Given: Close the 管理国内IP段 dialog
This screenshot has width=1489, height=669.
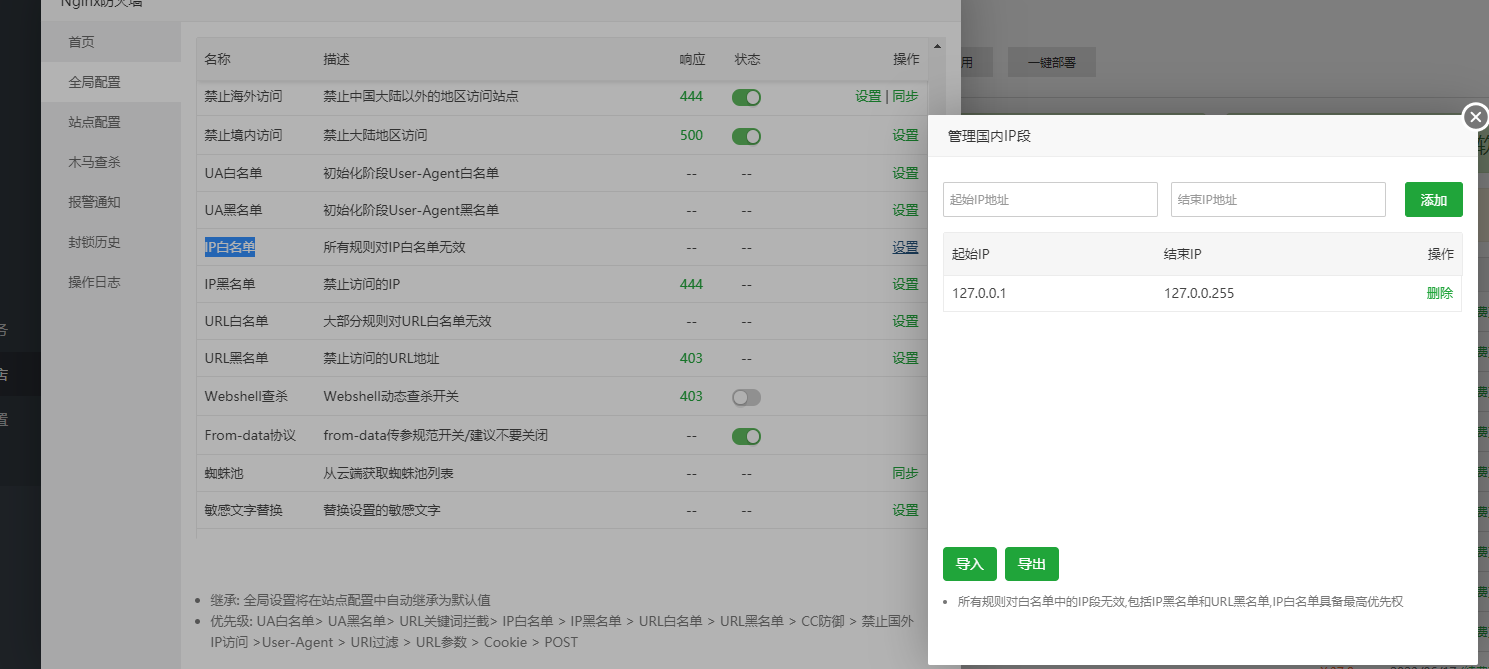Looking at the screenshot, I should (1476, 117).
